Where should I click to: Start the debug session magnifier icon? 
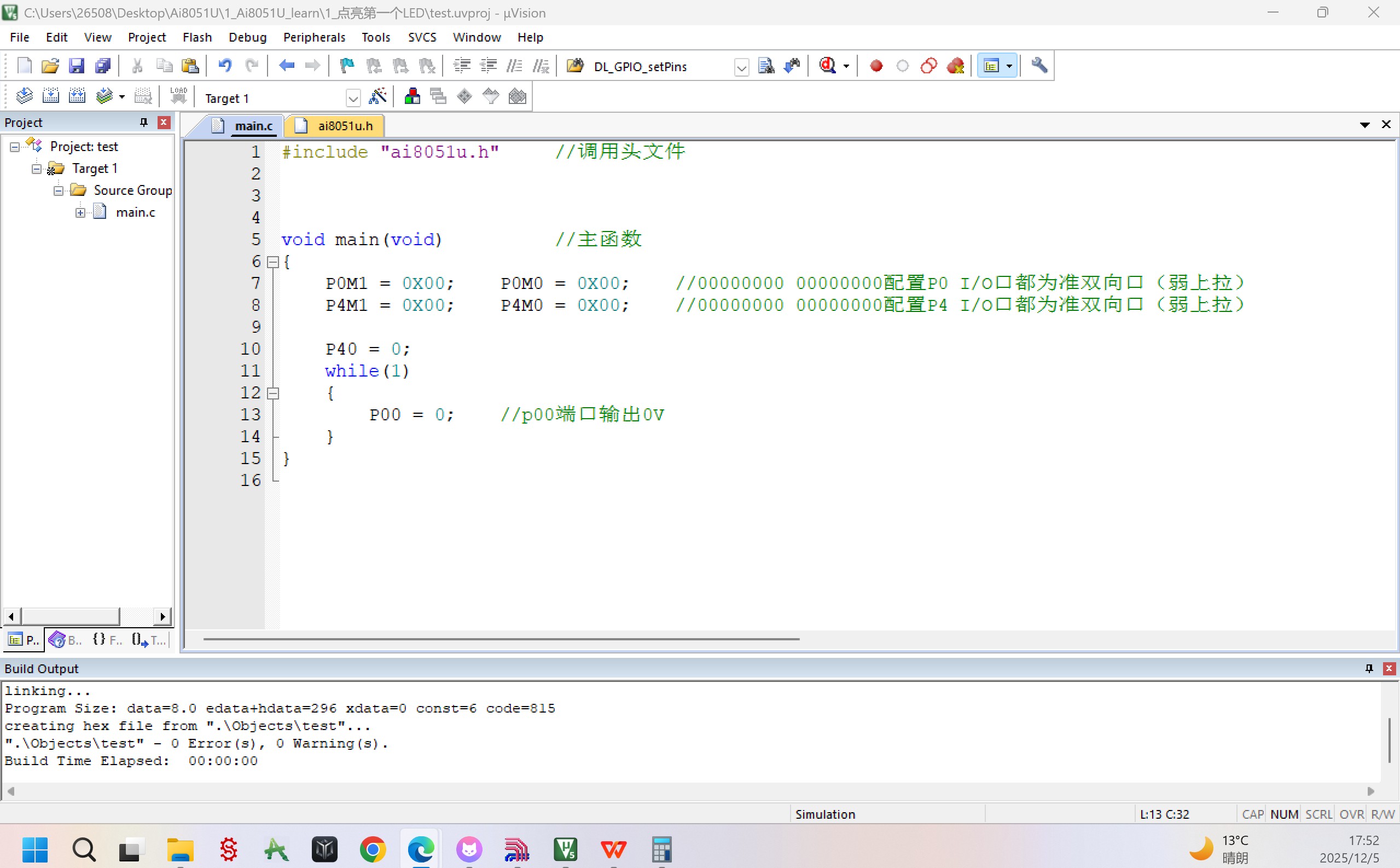pos(827,66)
